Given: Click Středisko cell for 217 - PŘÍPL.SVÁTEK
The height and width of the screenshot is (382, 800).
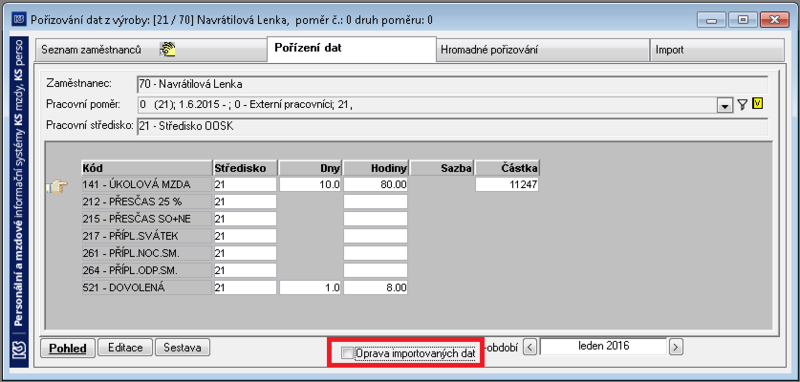Looking at the screenshot, I should (245, 236).
